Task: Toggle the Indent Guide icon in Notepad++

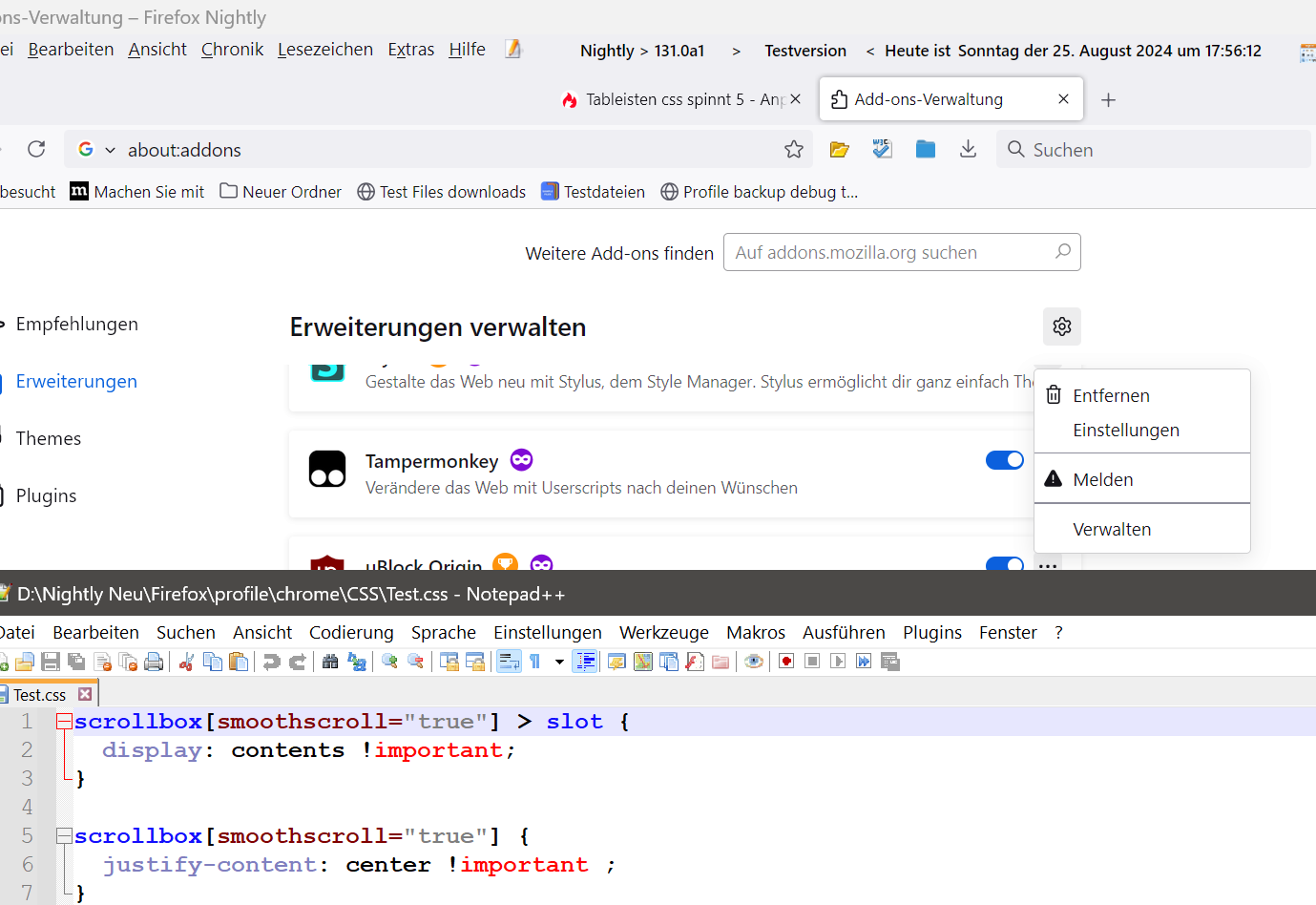Action: click(585, 662)
